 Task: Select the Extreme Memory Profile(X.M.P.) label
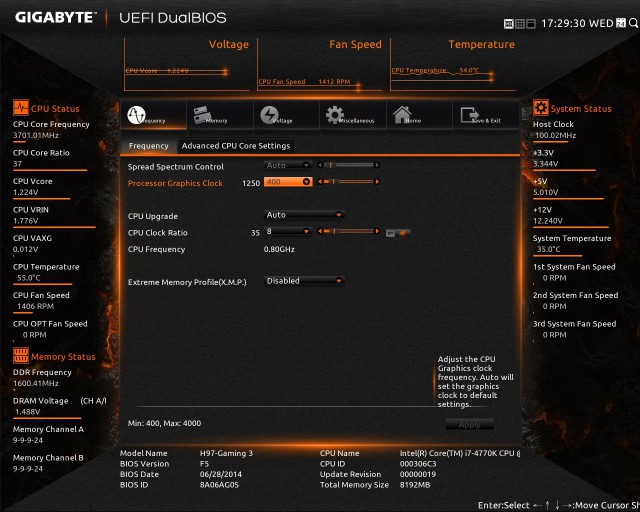click(187, 282)
